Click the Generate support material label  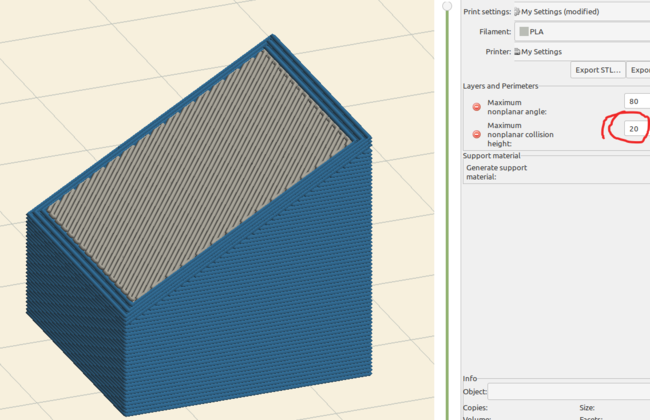point(497,172)
